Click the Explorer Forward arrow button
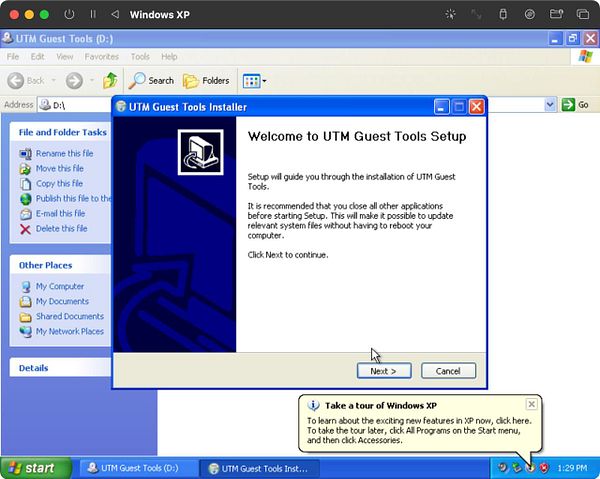600x479 pixels. pyautogui.click(x=74, y=81)
